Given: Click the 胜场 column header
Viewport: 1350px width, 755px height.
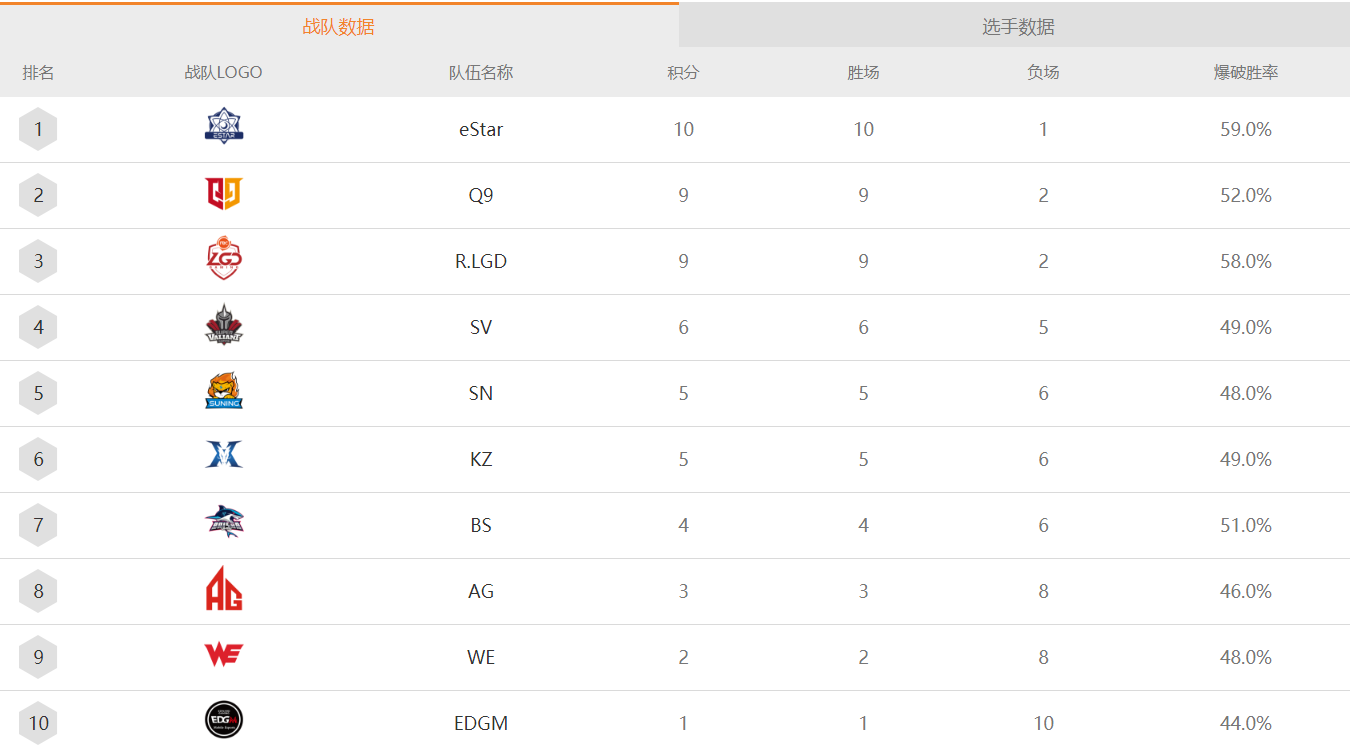Looking at the screenshot, I should pos(863,73).
